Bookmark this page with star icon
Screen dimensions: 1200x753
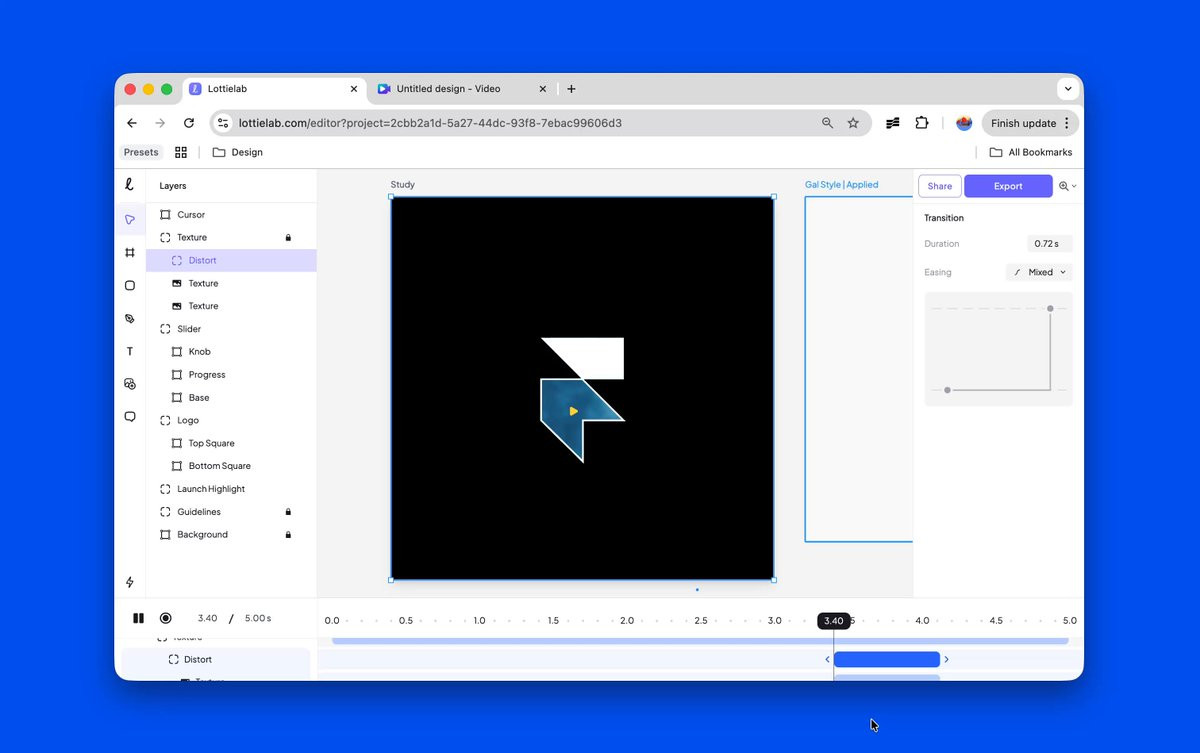[853, 123]
